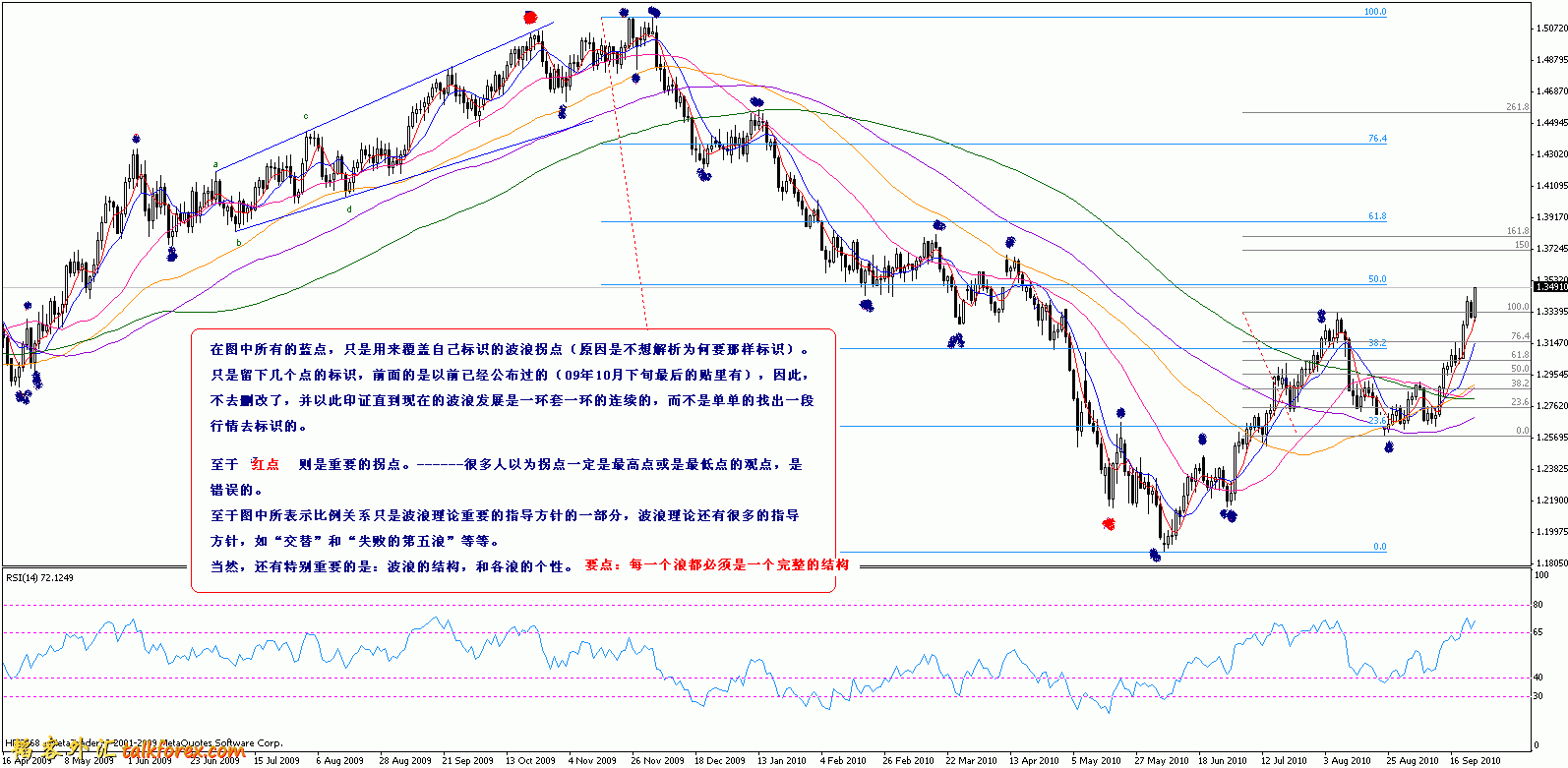Click the 3 Aug 2010 date label
Viewport: 1568px width, 768px height.
pyautogui.click(x=1347, y=760)
